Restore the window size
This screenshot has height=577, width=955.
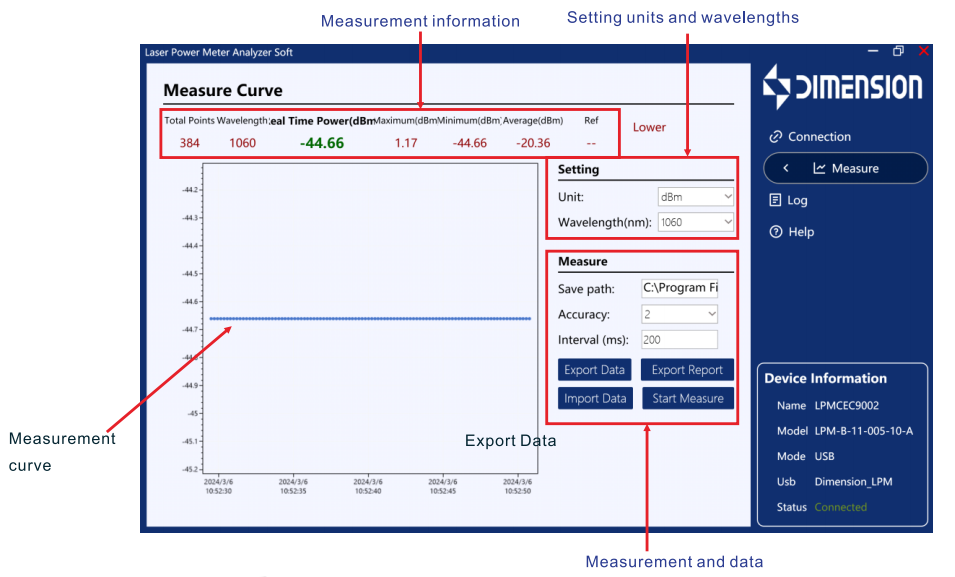898,51
